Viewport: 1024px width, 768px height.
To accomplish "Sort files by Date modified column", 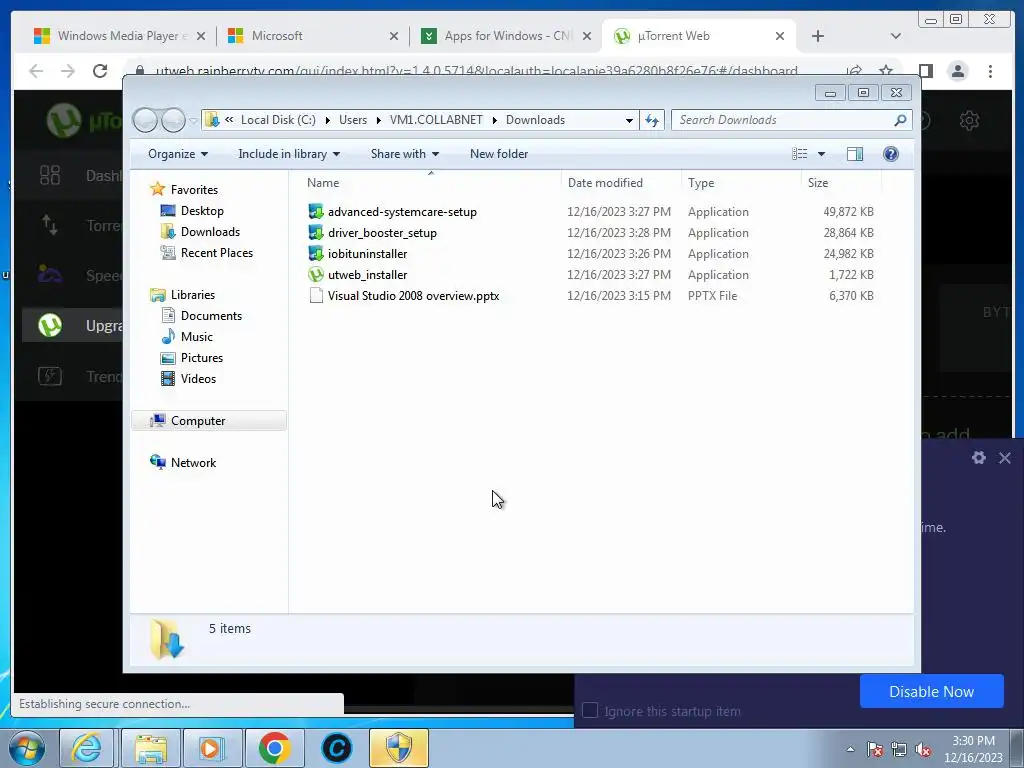I will click(620, 183).
